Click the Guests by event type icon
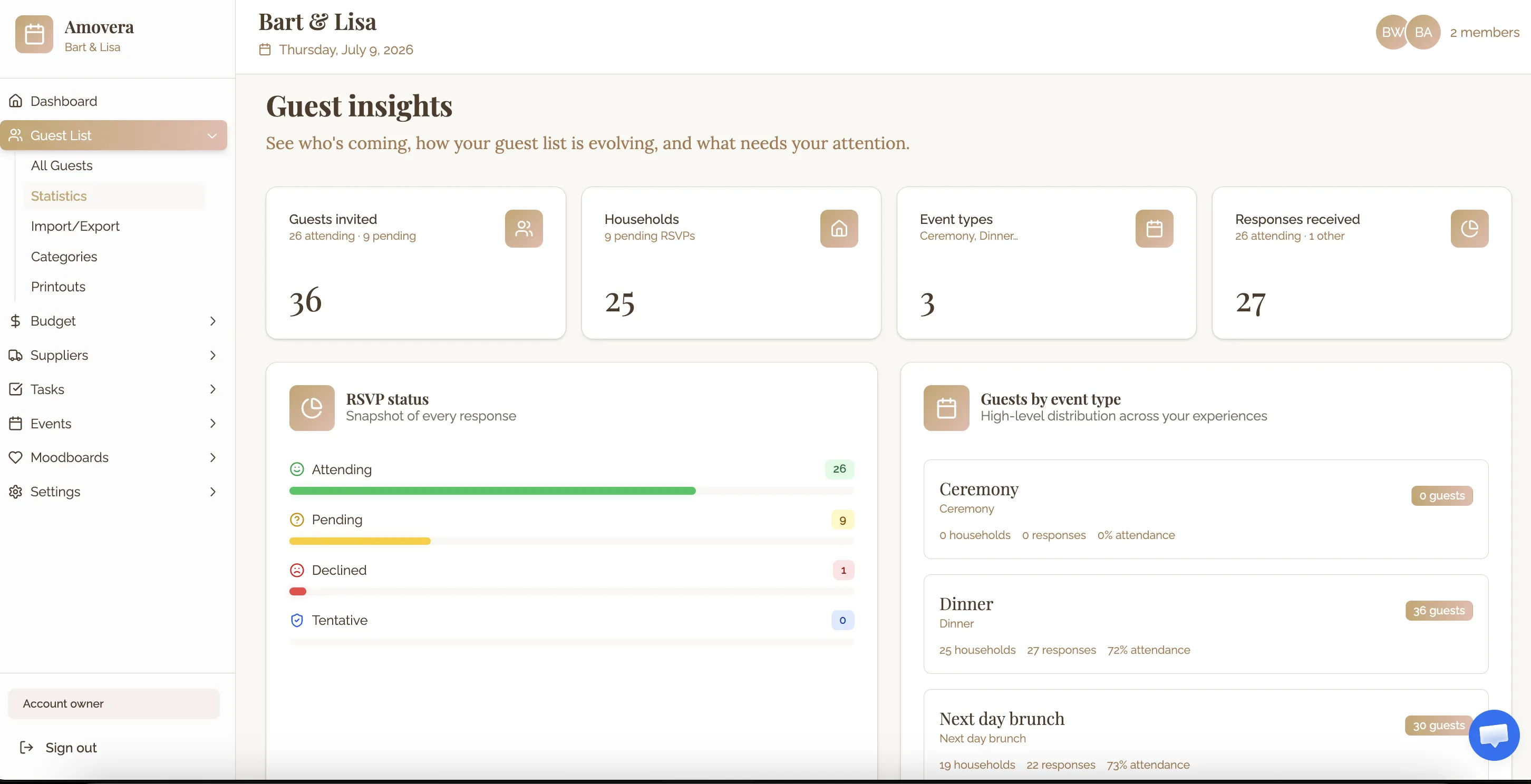 (946, 408)
